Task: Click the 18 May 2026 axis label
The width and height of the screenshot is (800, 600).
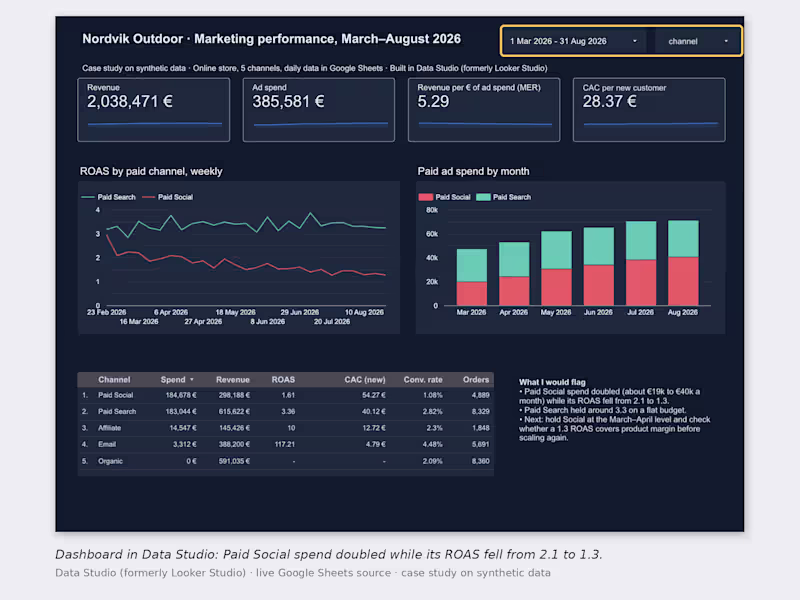Action: (x=235, y=312)
